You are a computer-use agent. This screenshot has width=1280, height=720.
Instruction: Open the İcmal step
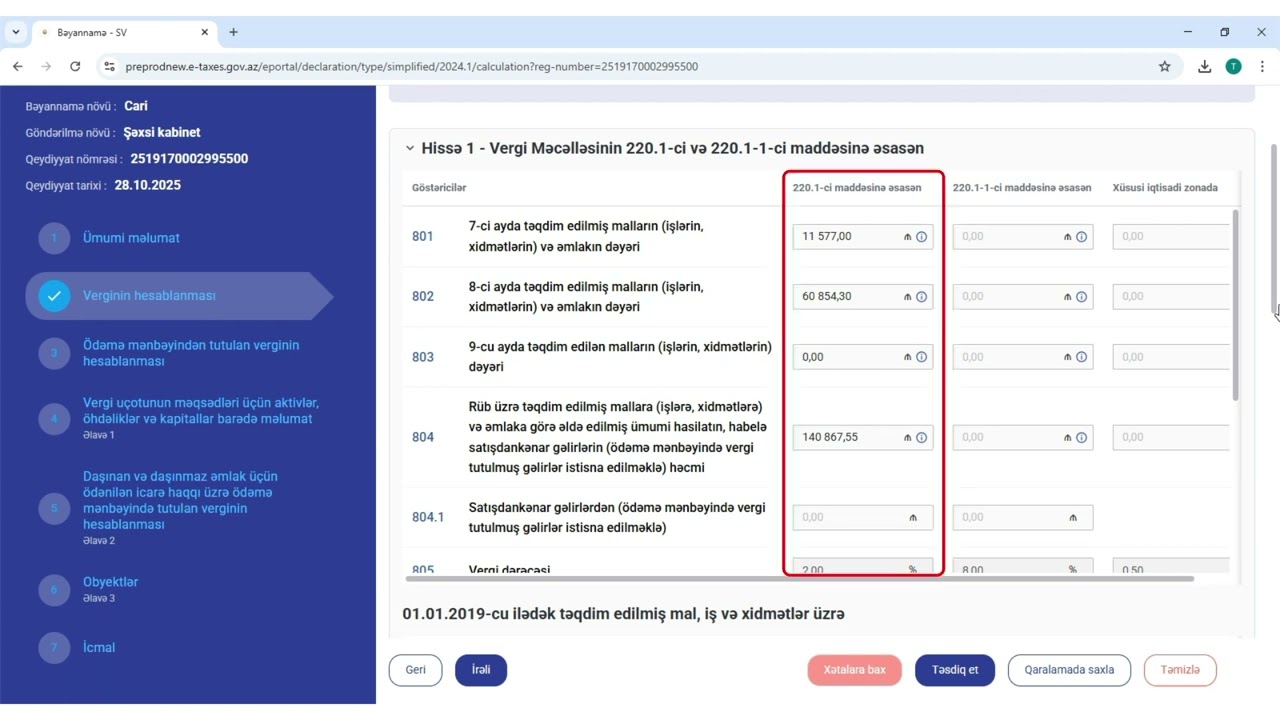(99, 648)
